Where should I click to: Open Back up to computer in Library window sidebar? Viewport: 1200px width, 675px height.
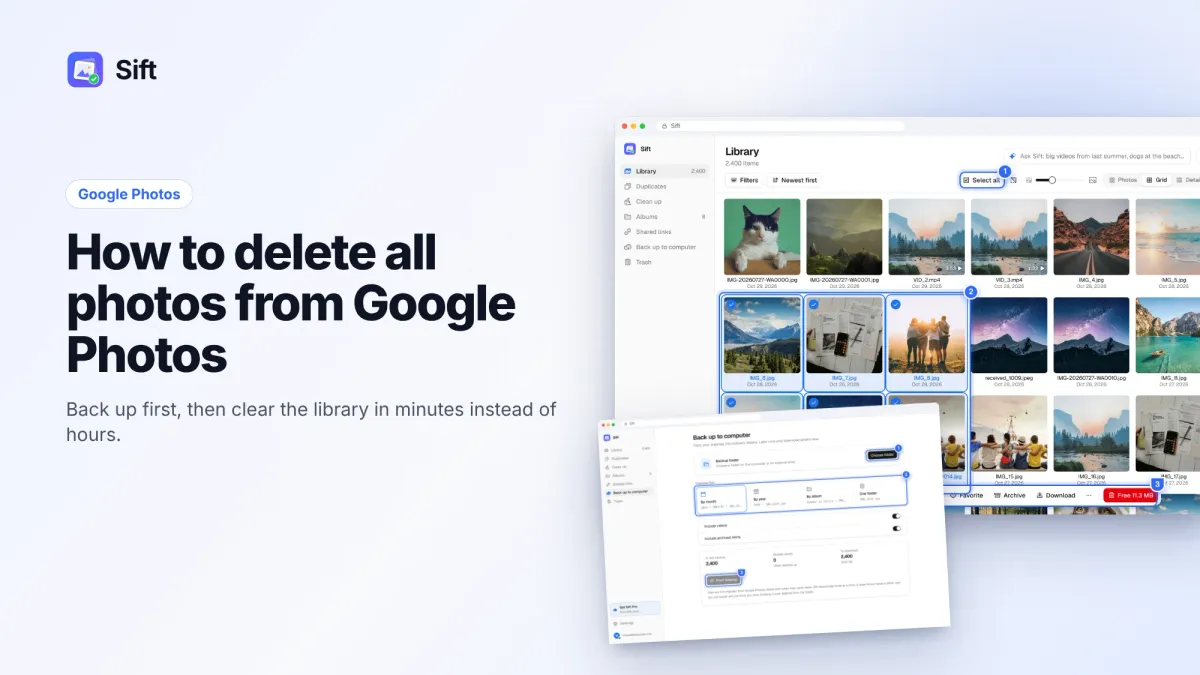point(664,246)
